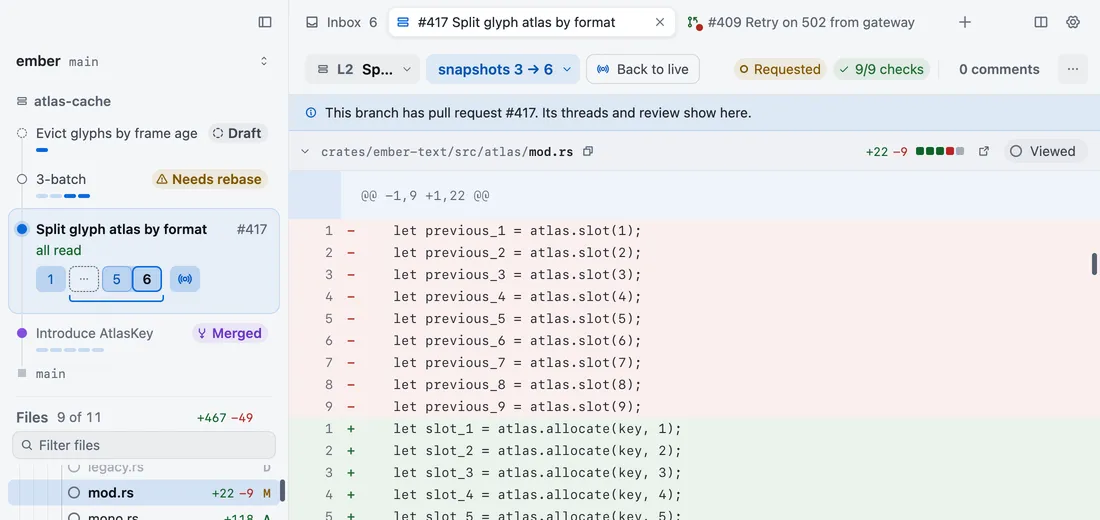Image resolution: width=1100 pixels, height=520 pixels.
Task: Click the Merged status badge
Action: pos(229,333)
